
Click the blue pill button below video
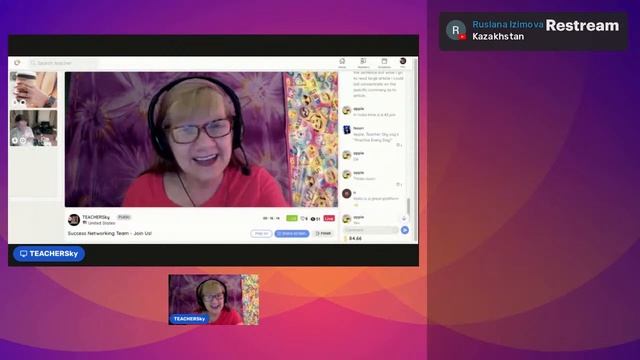tap(292, 233)
